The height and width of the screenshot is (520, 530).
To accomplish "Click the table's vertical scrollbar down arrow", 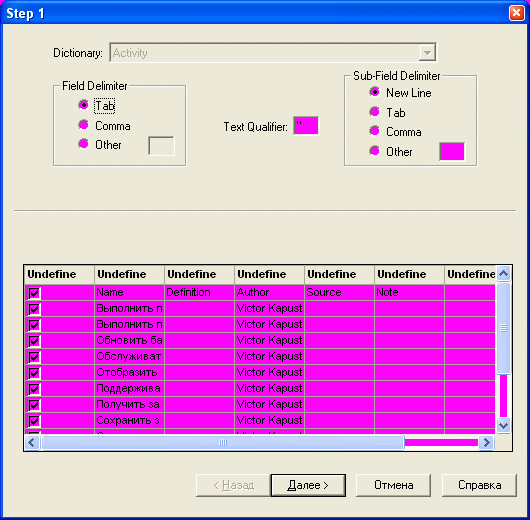I will pyautogui.click(x=504, y=425).
